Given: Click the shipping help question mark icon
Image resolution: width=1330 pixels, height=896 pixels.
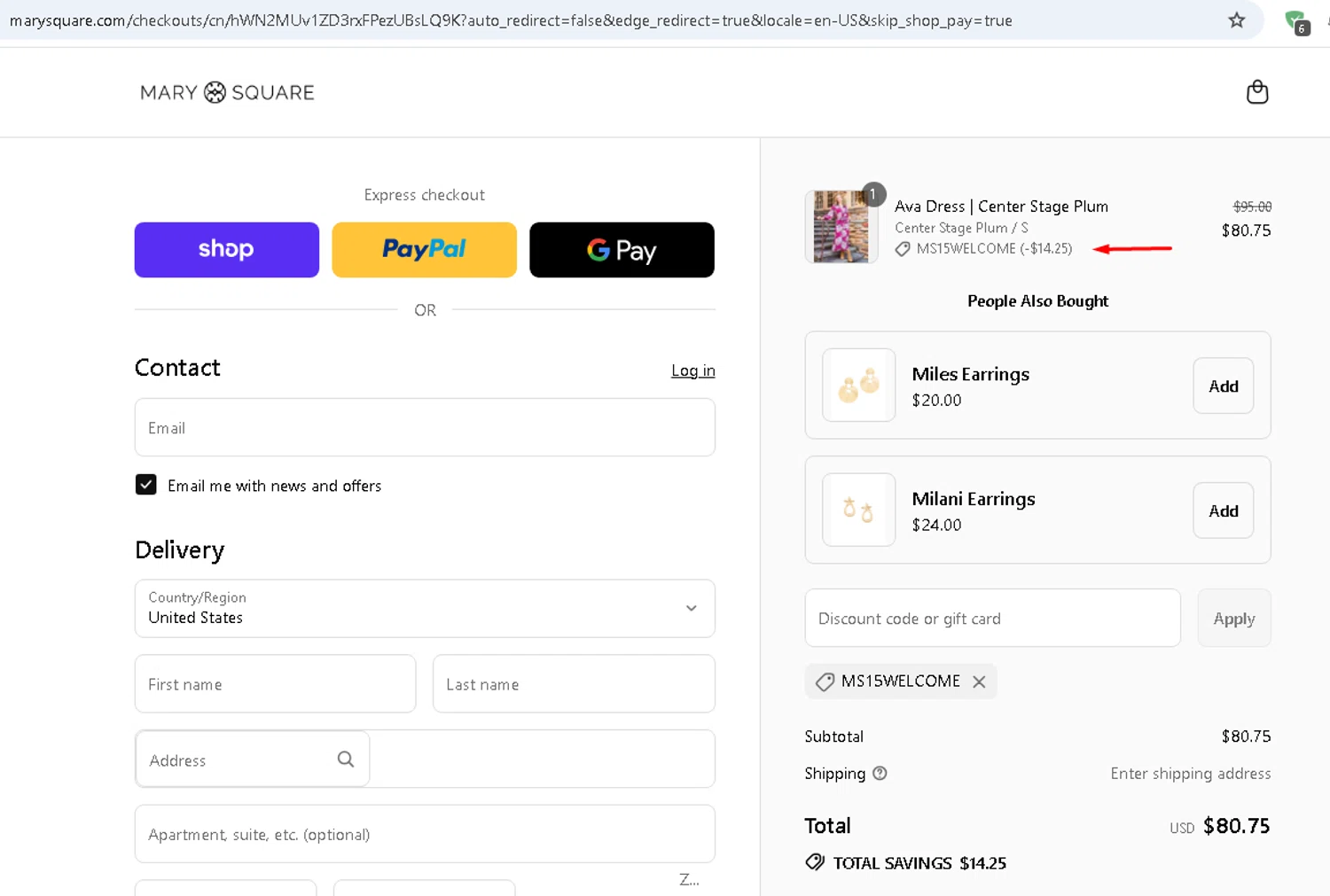Looking at the screenshot, I should point(880,774).
